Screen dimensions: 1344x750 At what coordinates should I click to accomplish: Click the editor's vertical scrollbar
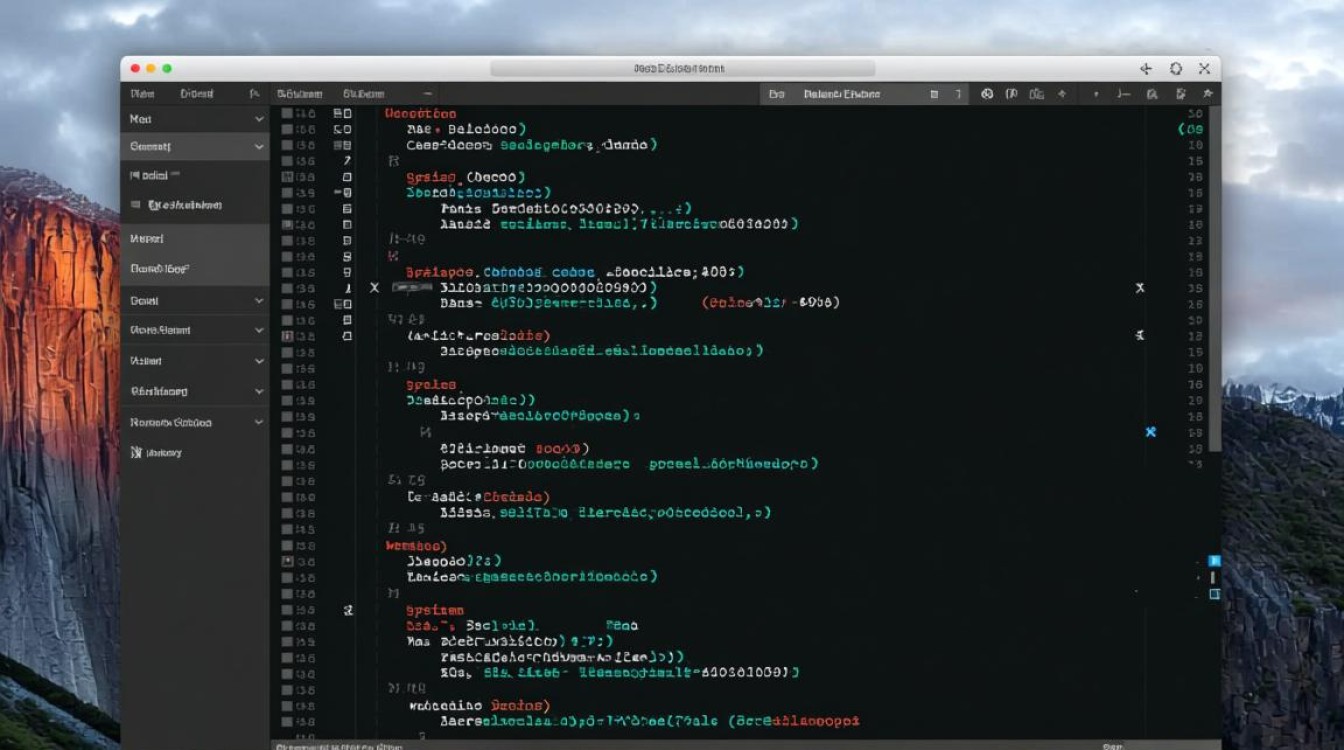click(x=1215, y=280)
